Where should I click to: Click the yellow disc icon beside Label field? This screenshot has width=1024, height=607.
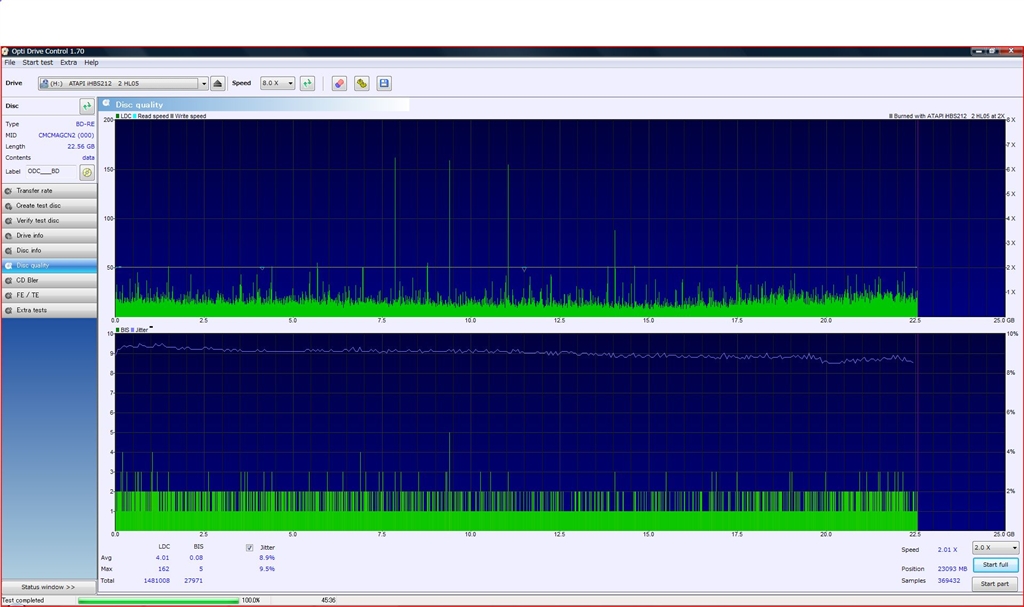[x=87, y=172]
